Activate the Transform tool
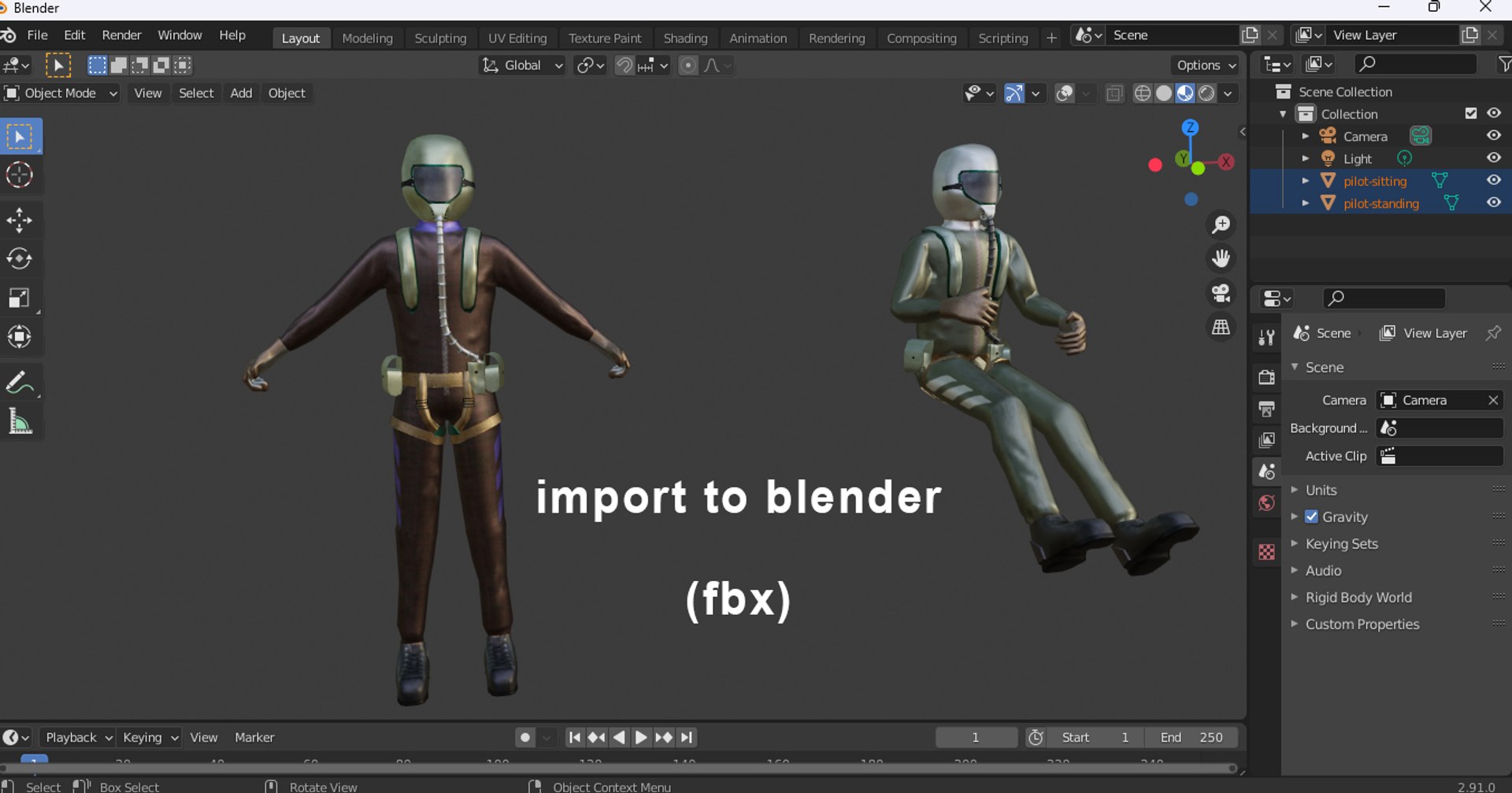The image size is (1512, 793). click(x=20, y=337)
